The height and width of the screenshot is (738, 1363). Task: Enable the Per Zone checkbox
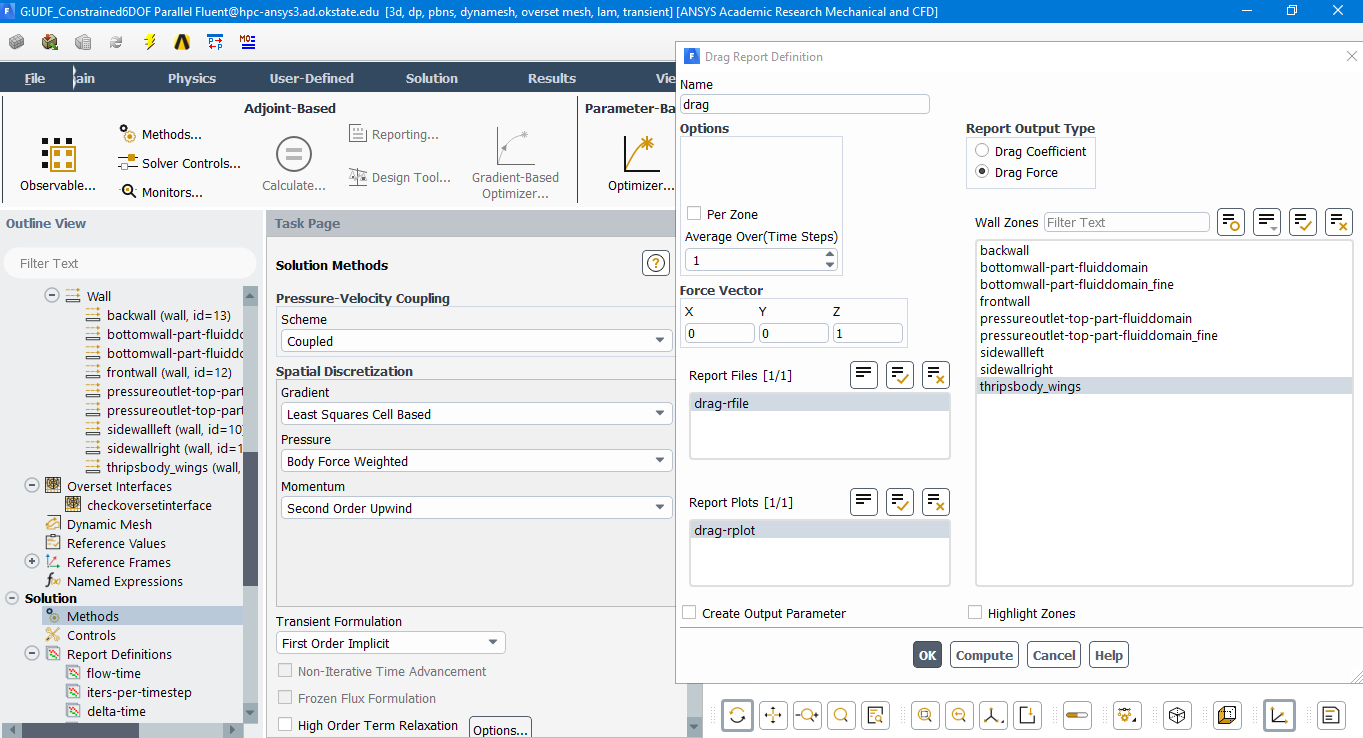(694, 214)
